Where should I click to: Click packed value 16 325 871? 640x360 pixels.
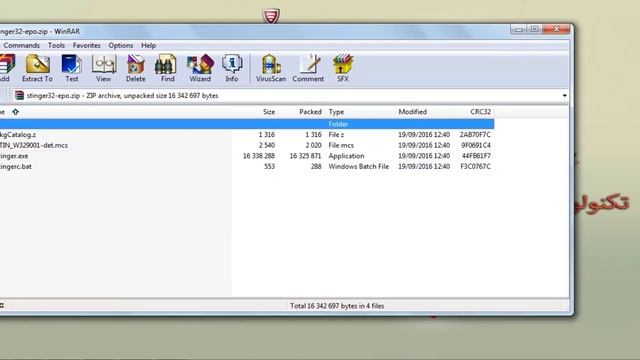(x=305, y=156)
